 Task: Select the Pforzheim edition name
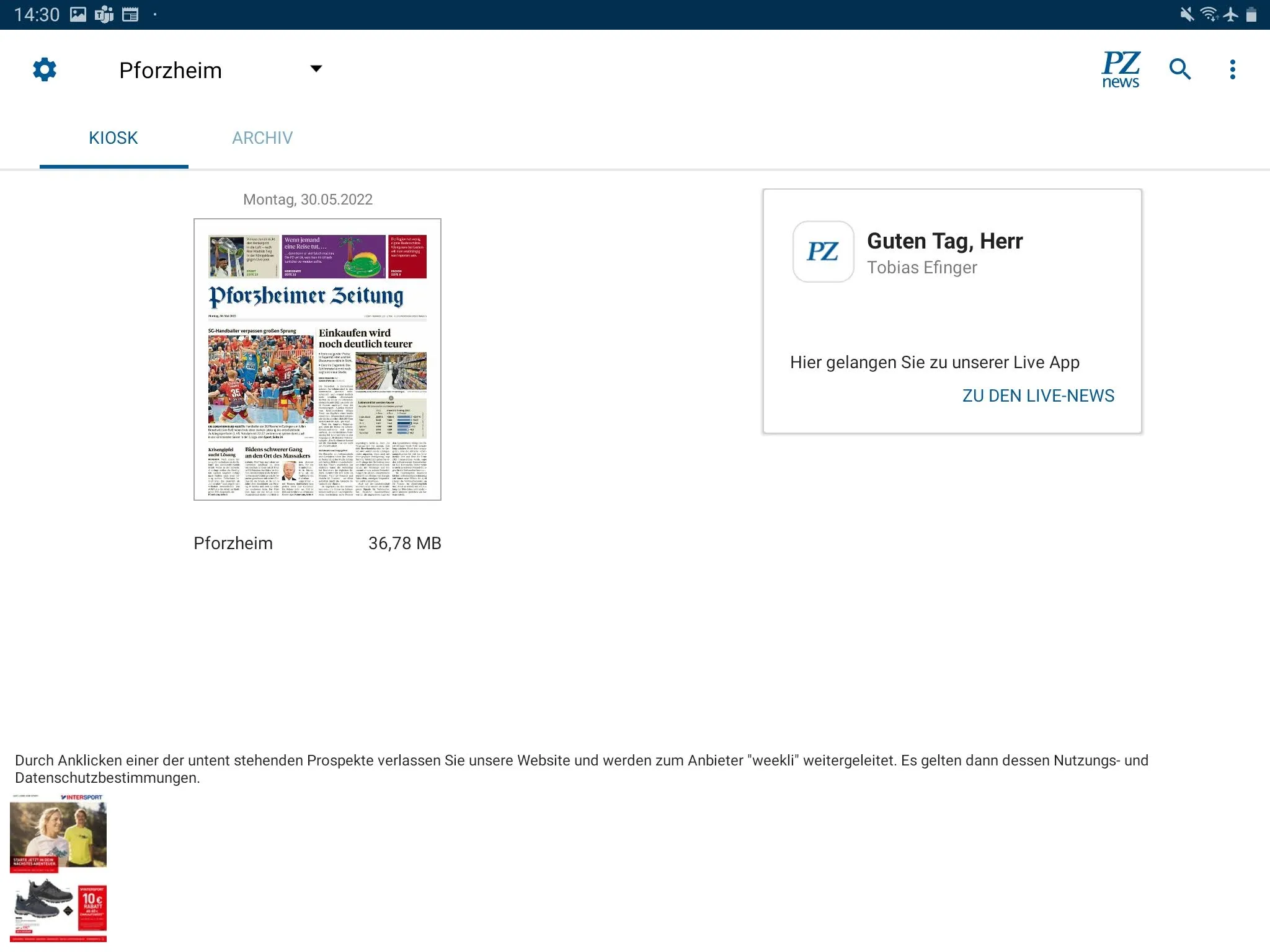(x=171, y=70)
